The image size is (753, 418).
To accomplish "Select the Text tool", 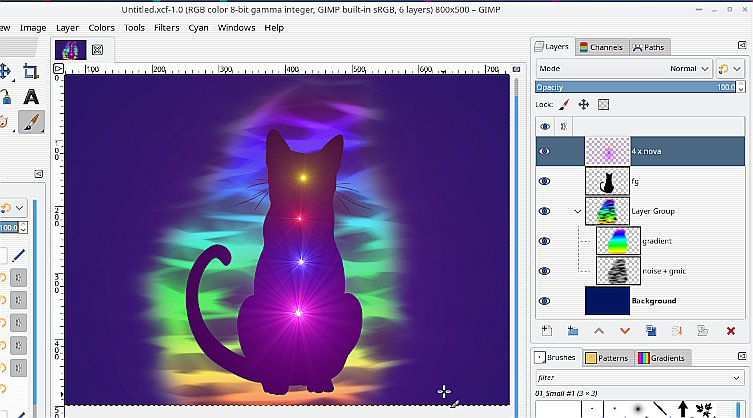I will point(31,97).
